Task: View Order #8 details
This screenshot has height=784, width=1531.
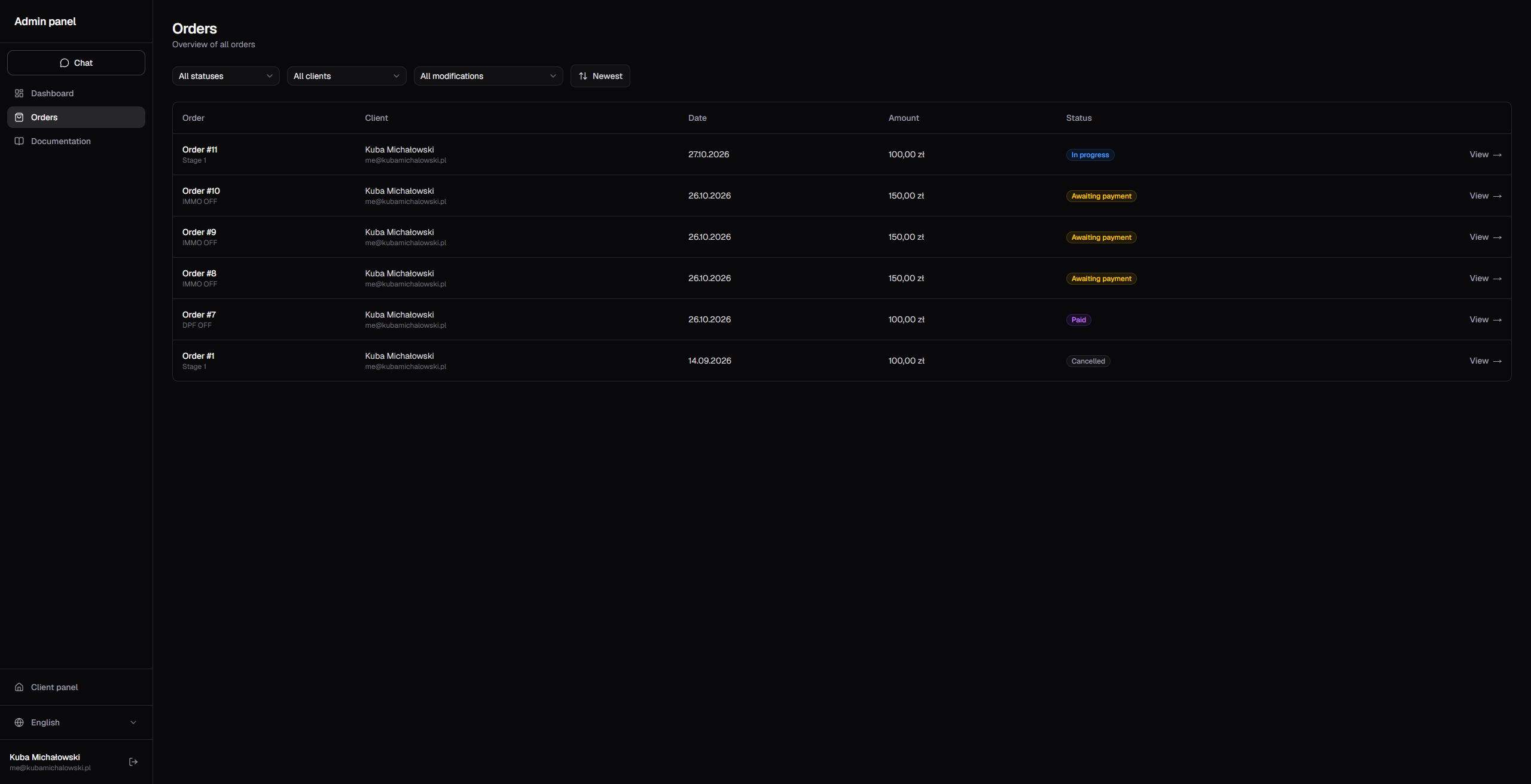Action: click(x=1486, y=278)
